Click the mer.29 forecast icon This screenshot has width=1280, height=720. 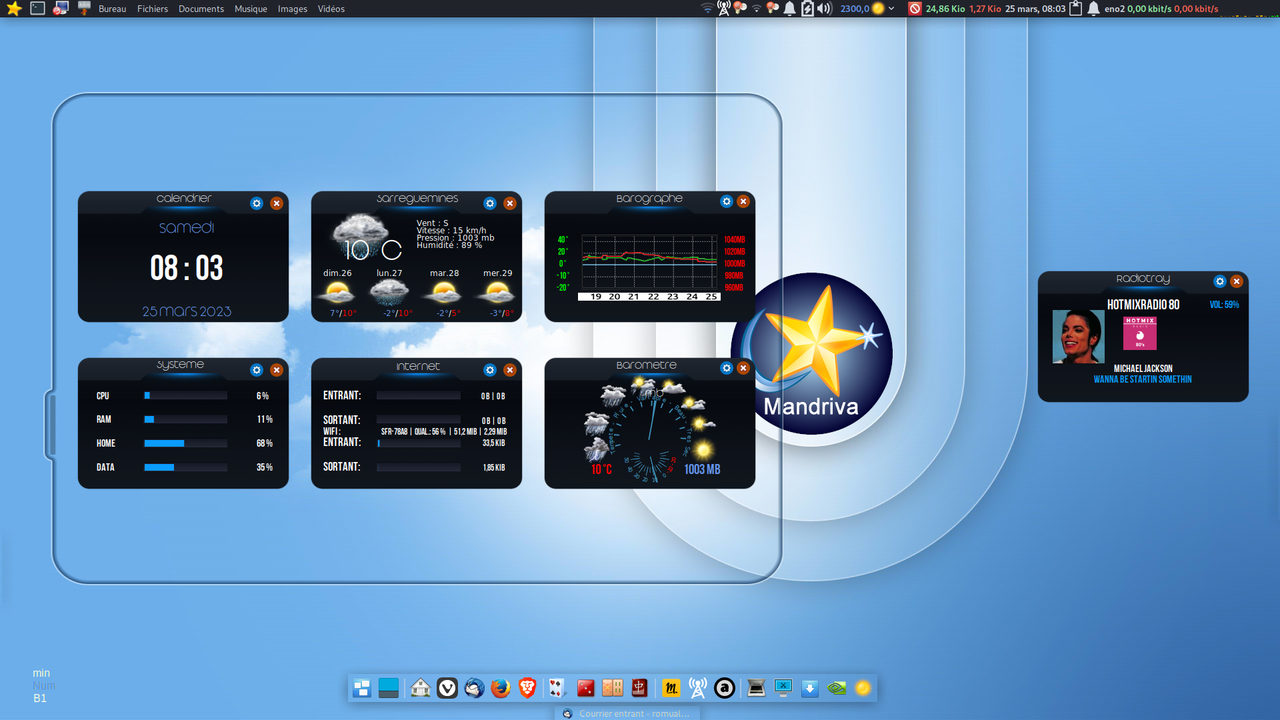[x=495, y=293]
